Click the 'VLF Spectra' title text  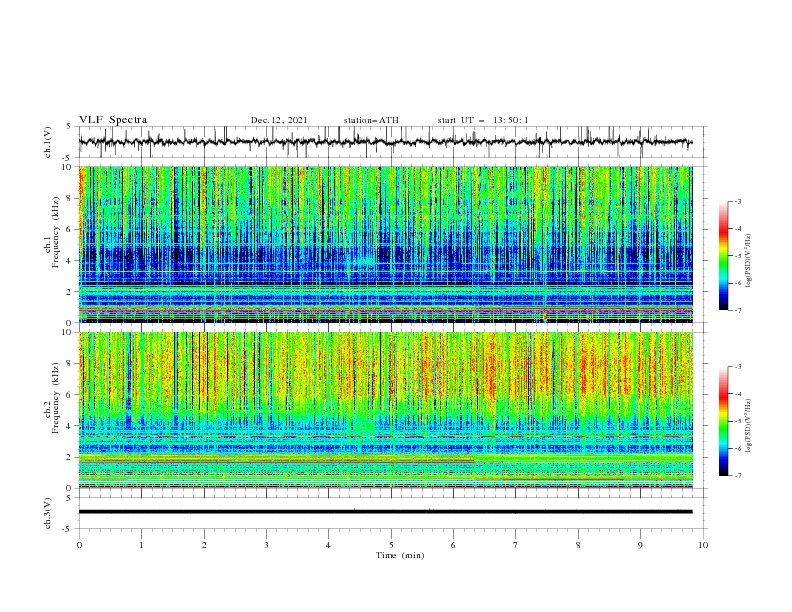click(x=113, y=120)
